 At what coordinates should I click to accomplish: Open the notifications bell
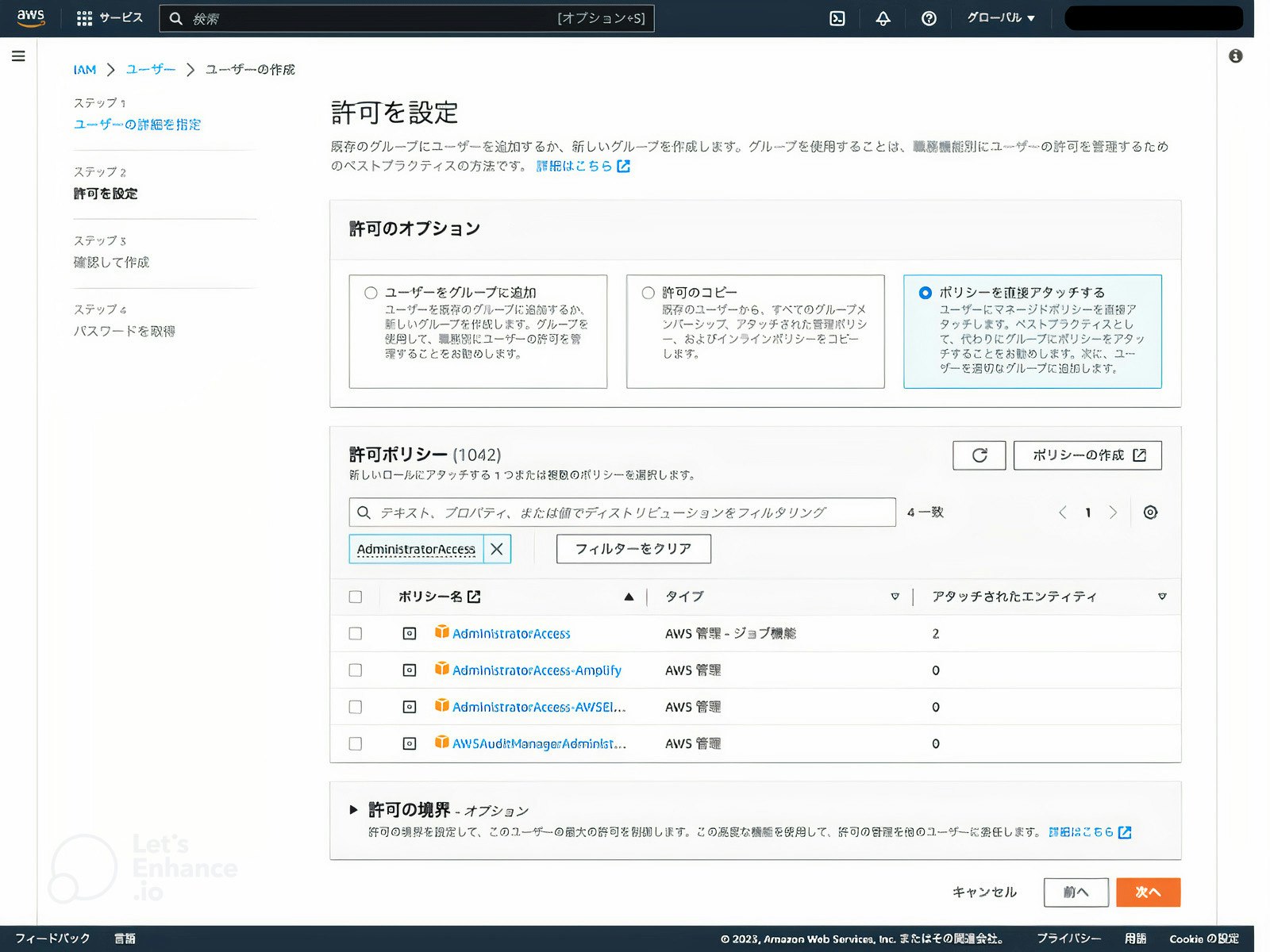coord(883,18)
